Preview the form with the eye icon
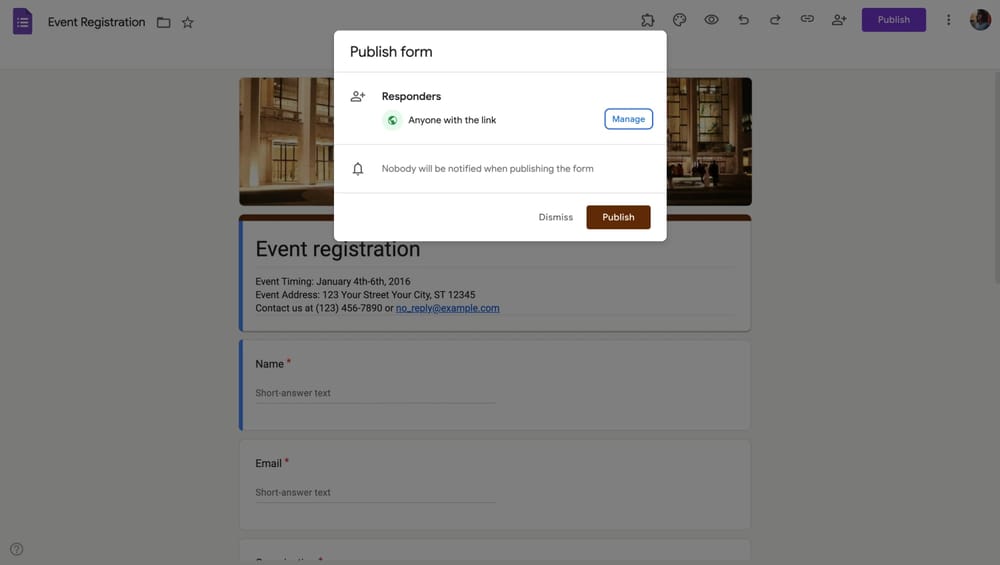The image size is (1000, 565). pyautogui.click(x=711, y=20)
